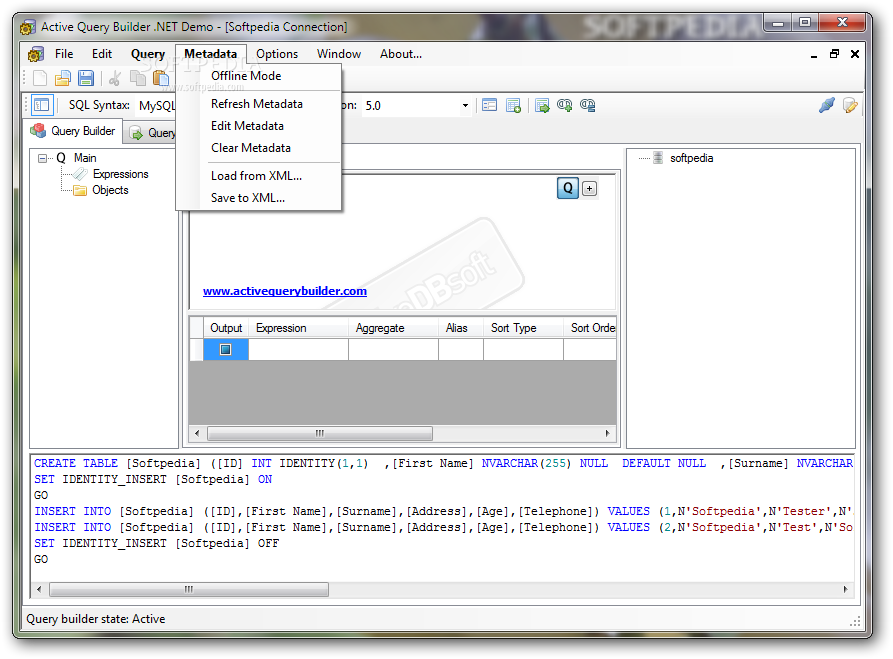
Task: Click the Expression column header
Action: (x=298, y=328)
